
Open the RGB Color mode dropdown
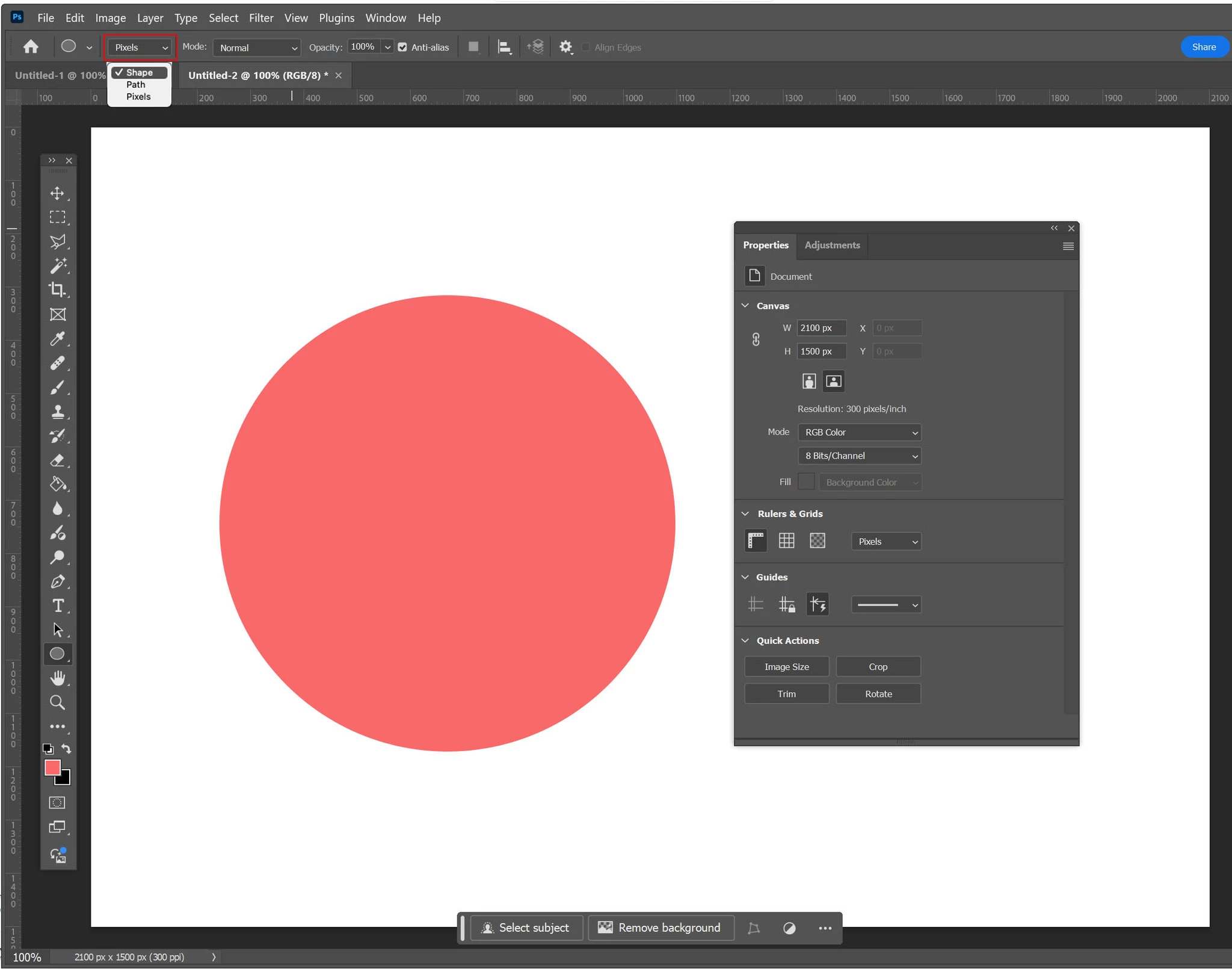860,432
